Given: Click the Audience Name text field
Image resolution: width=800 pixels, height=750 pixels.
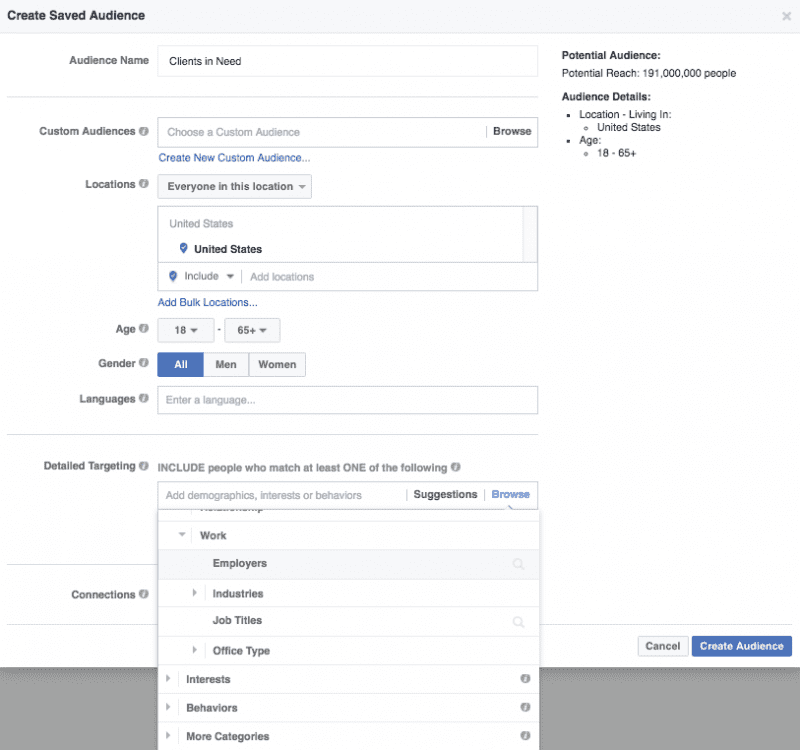Looking at the screenshot, I should [347, 61].
